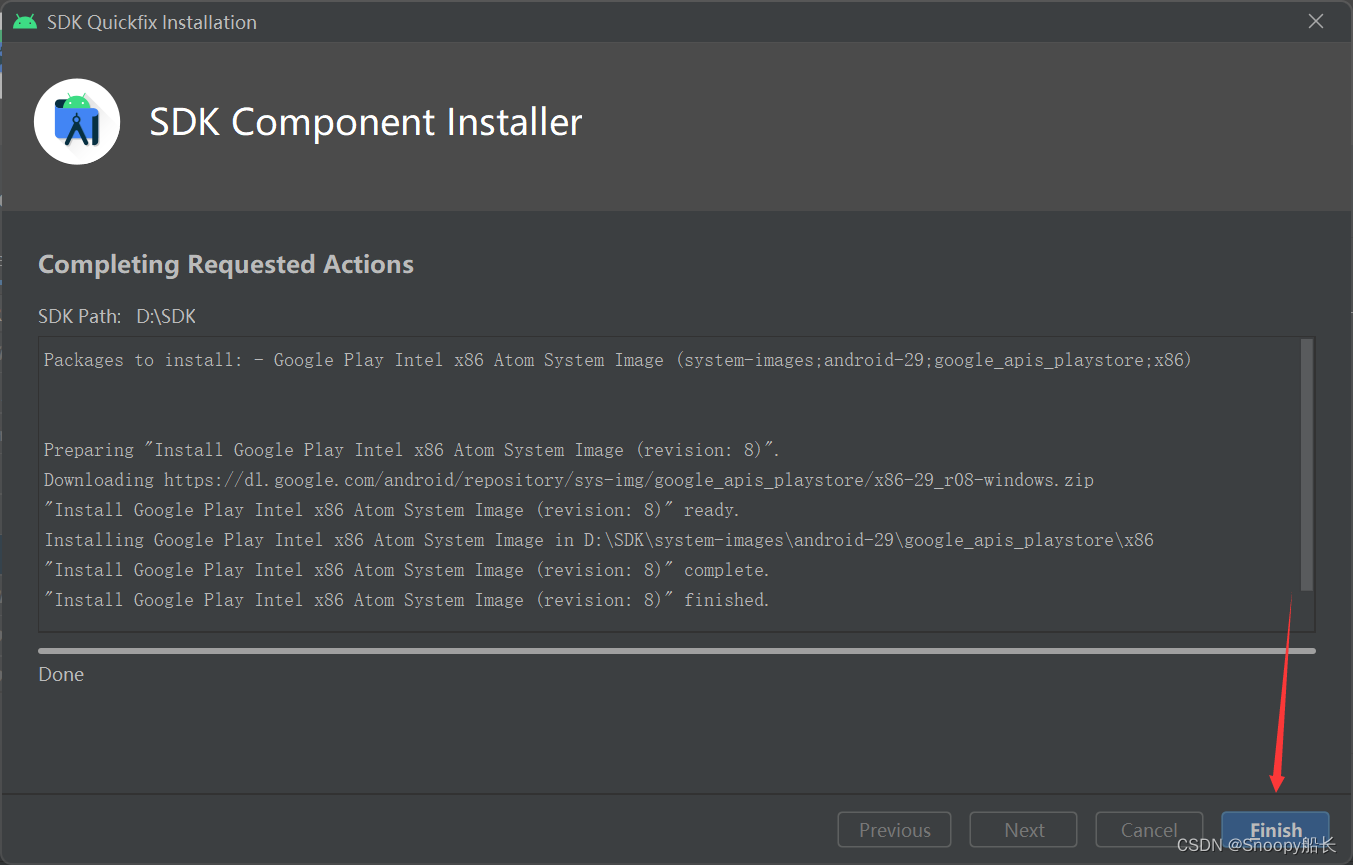Click the 'SDK Quickfix Installation' window title
Screen dimensions: 1353x865
pos(152,22)
